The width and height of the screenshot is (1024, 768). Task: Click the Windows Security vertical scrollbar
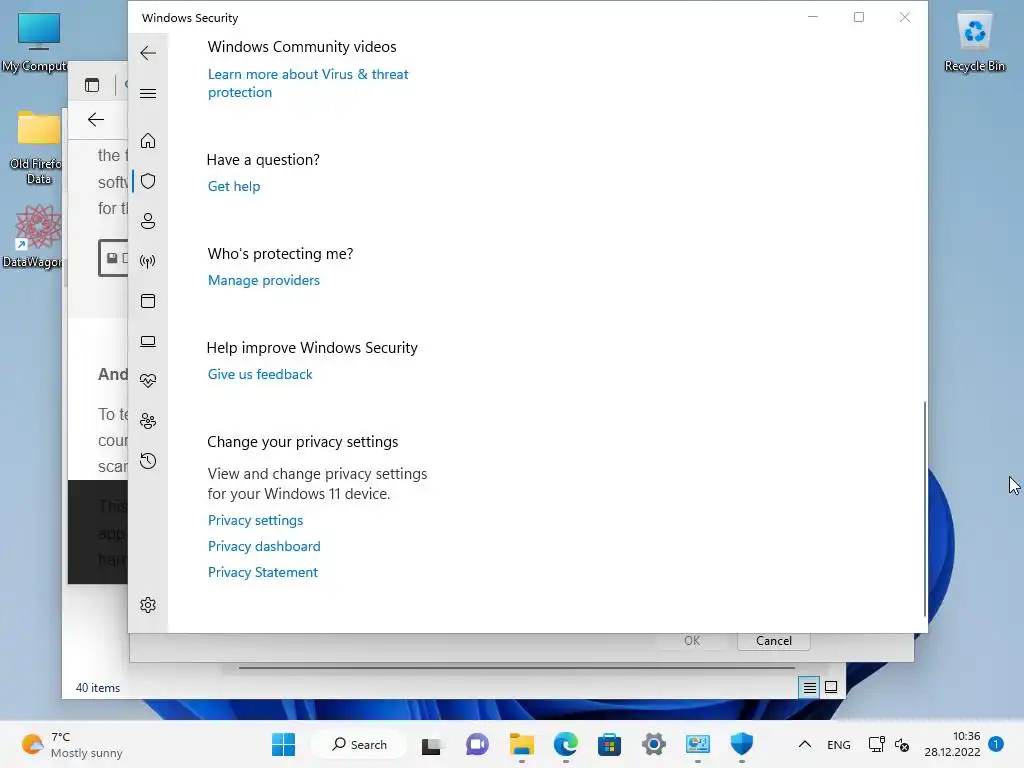tap(925, 509)
